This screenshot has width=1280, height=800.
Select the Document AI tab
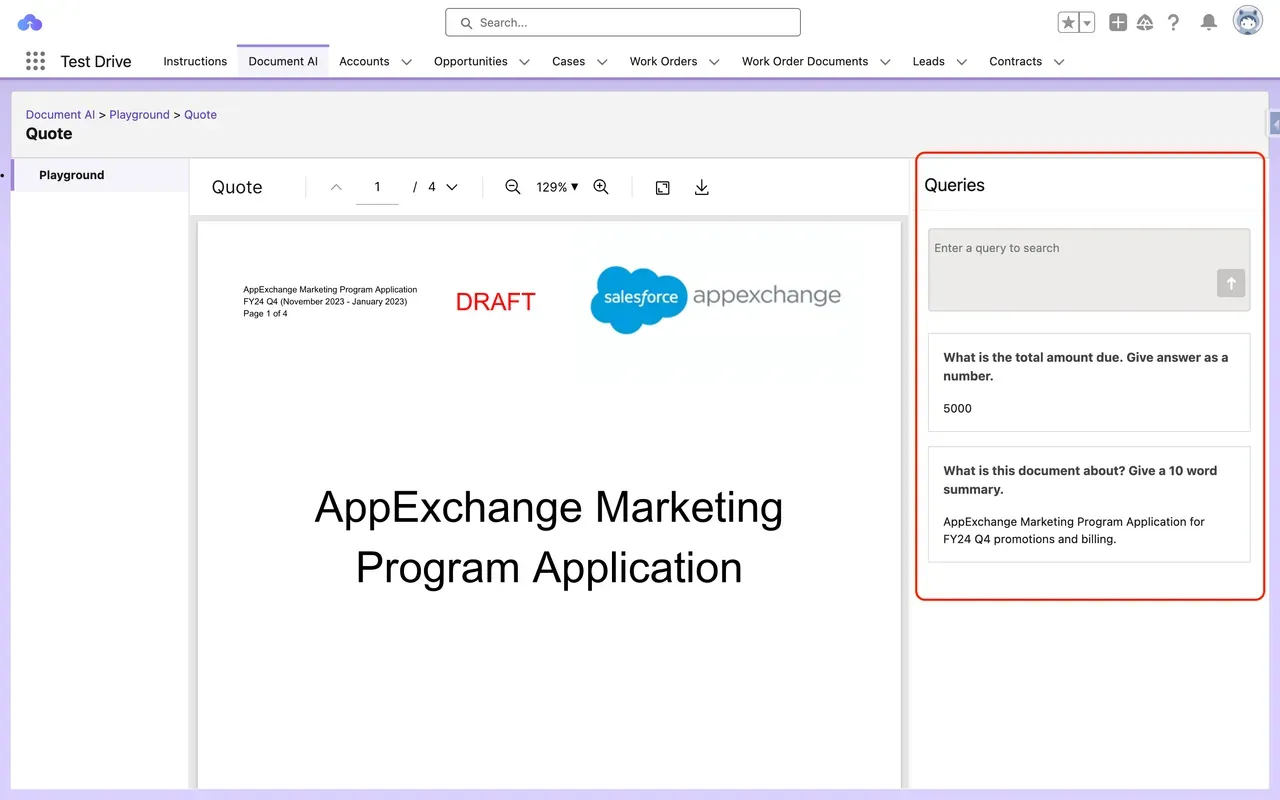(283, 61)
